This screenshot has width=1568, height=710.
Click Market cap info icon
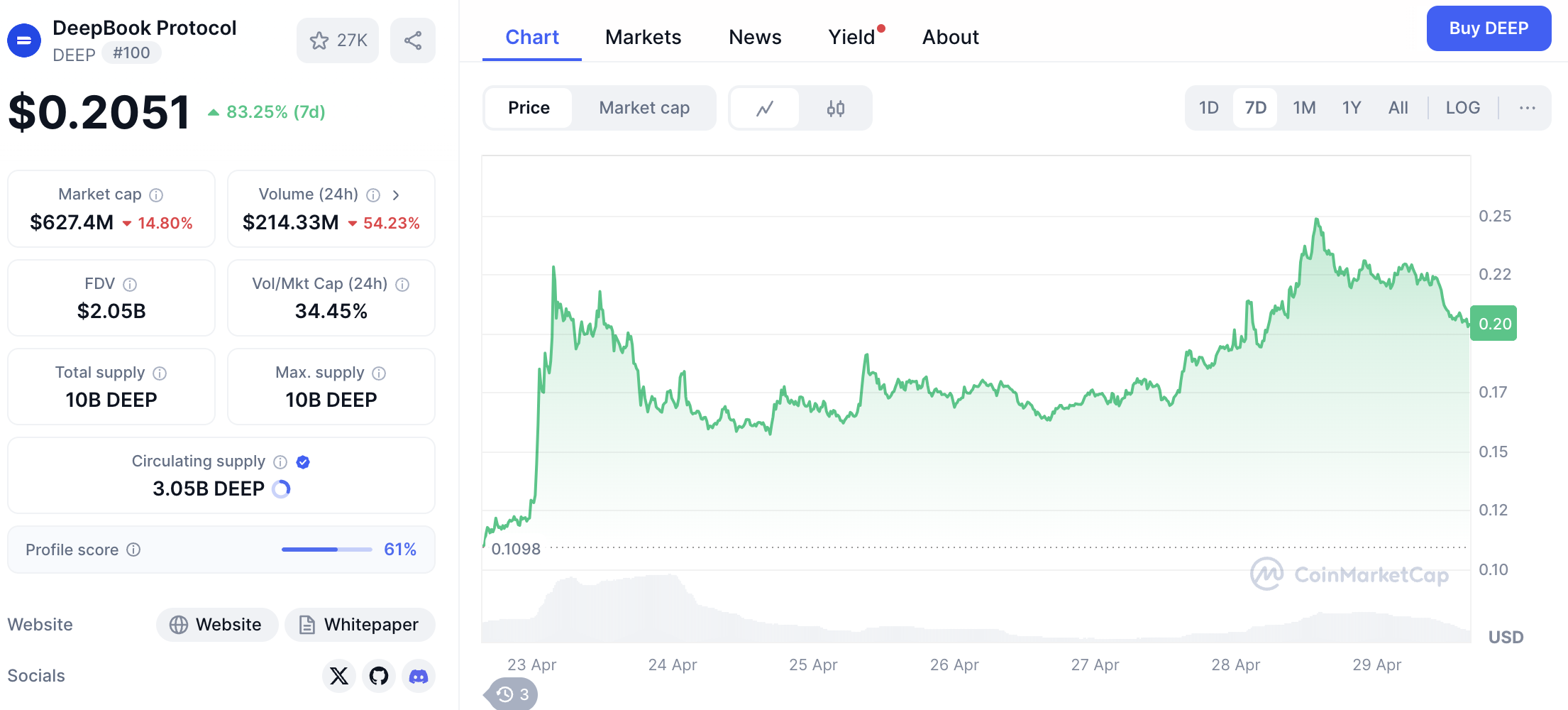point(157,195)
